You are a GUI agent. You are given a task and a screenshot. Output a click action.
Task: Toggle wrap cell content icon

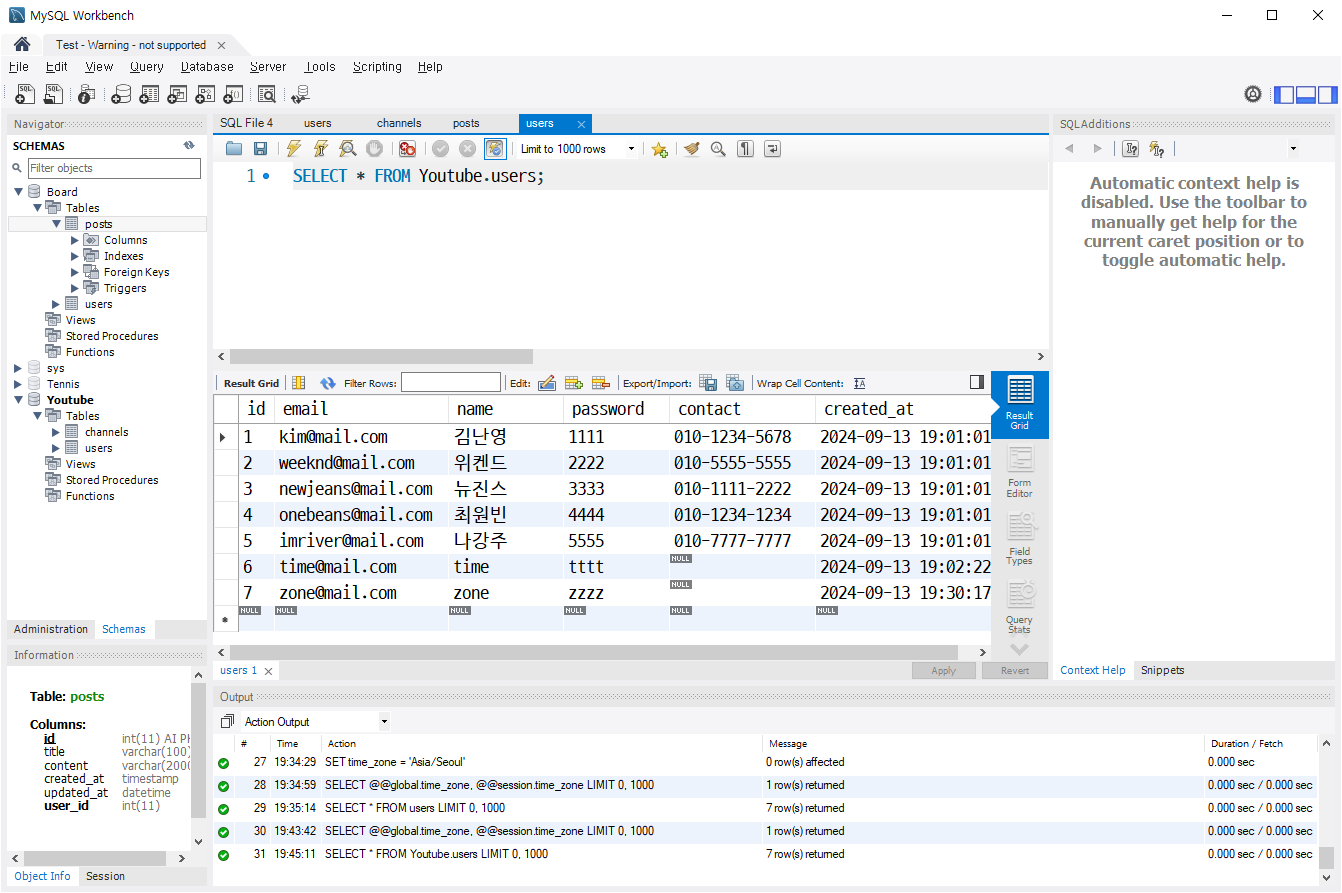[860, 383]
